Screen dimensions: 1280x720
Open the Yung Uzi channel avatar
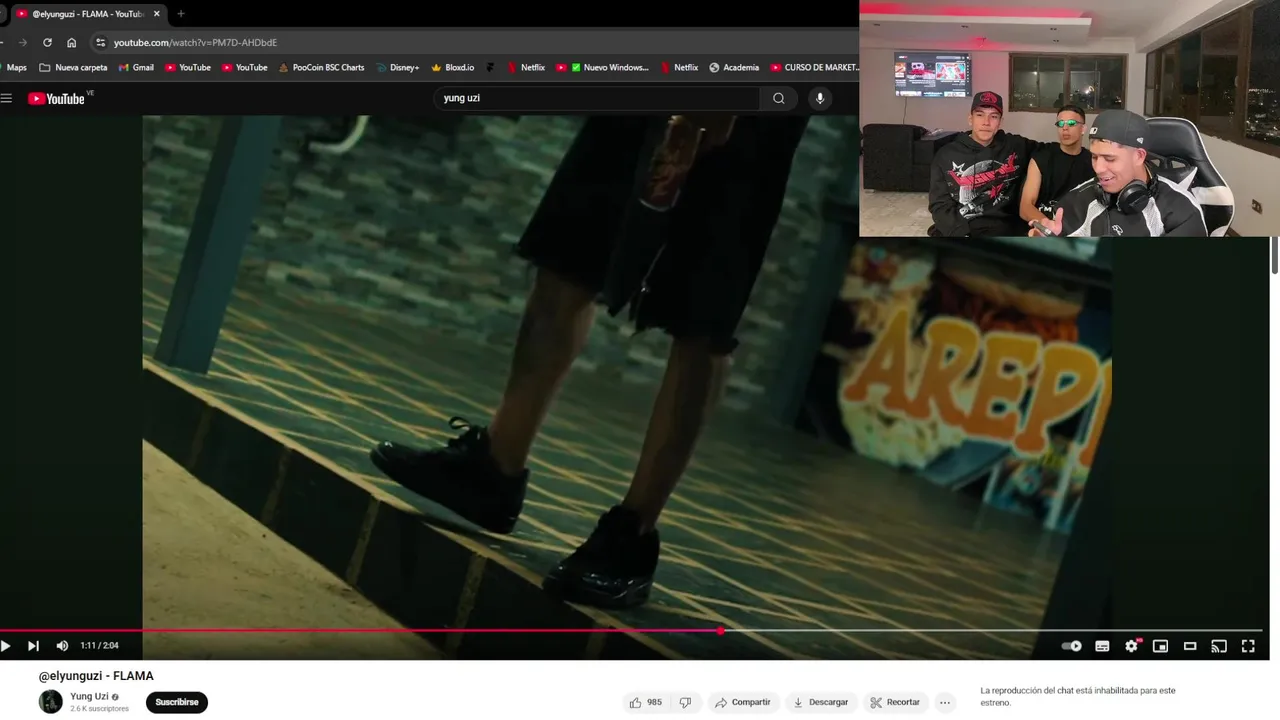[x=50, y=702]
